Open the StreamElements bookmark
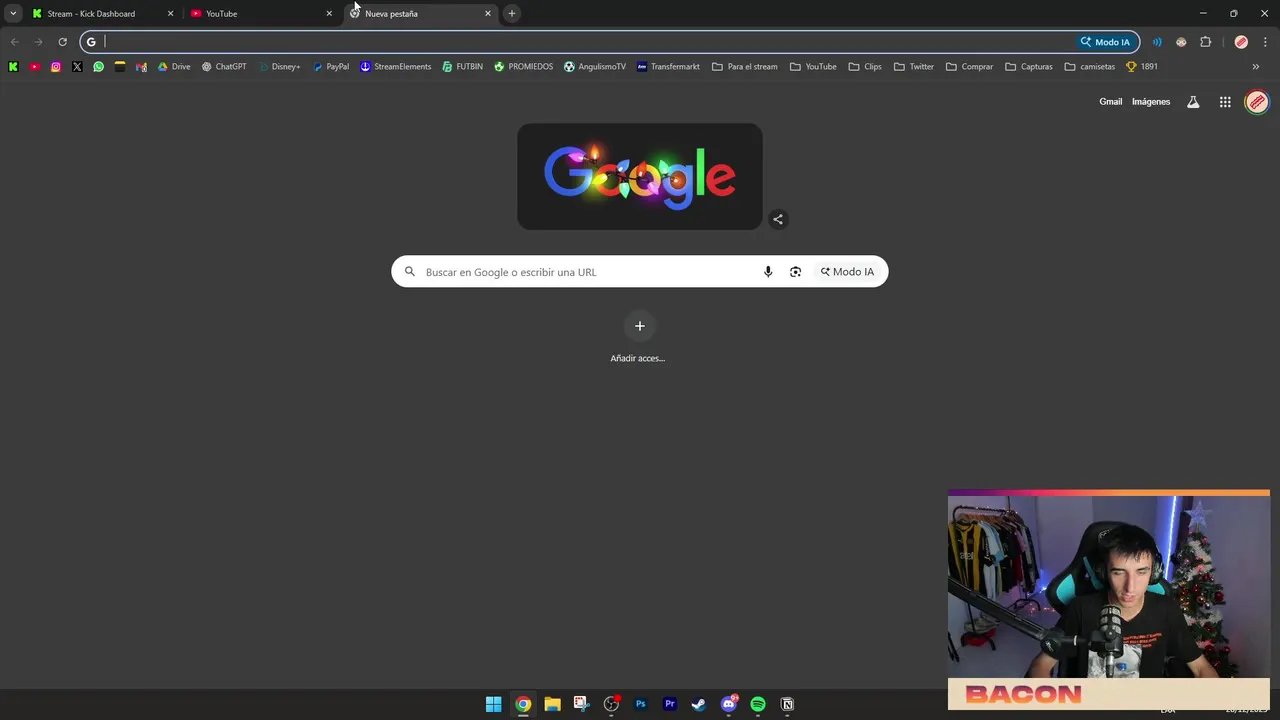Viewport: 1280px width, 720px height. (x=396, y=67)
